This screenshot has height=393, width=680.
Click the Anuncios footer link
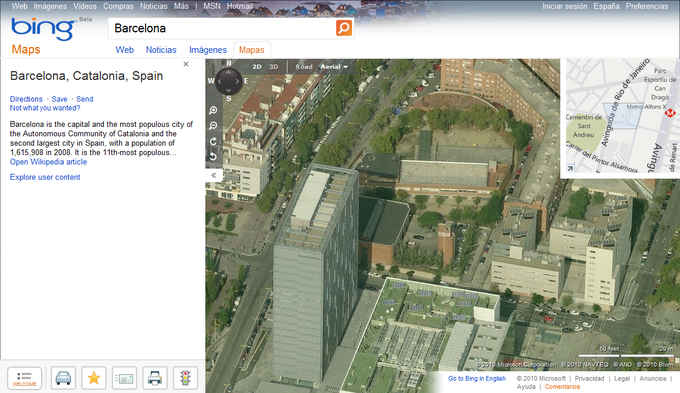coord(652,378)
